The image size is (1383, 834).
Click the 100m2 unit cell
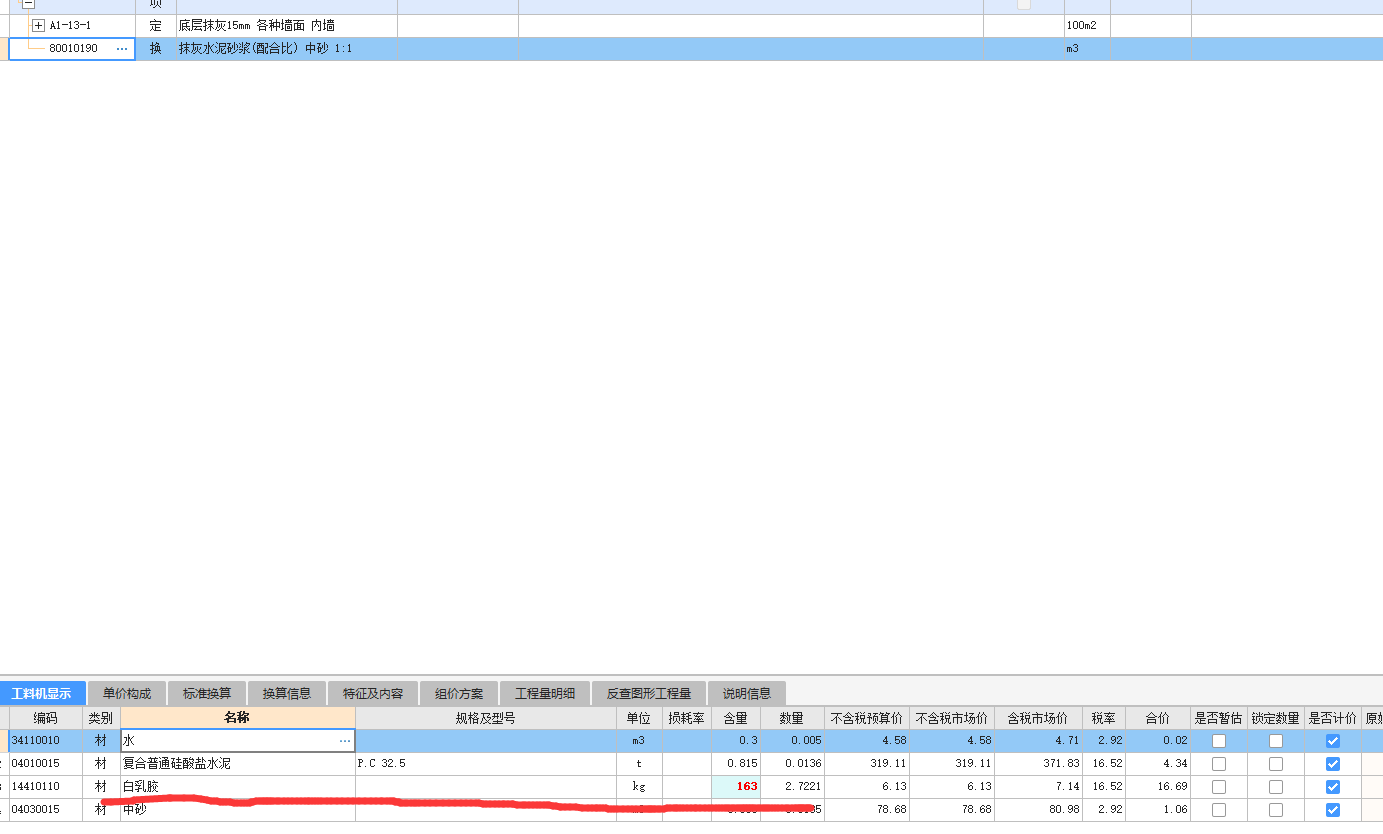click(1087, 25)
